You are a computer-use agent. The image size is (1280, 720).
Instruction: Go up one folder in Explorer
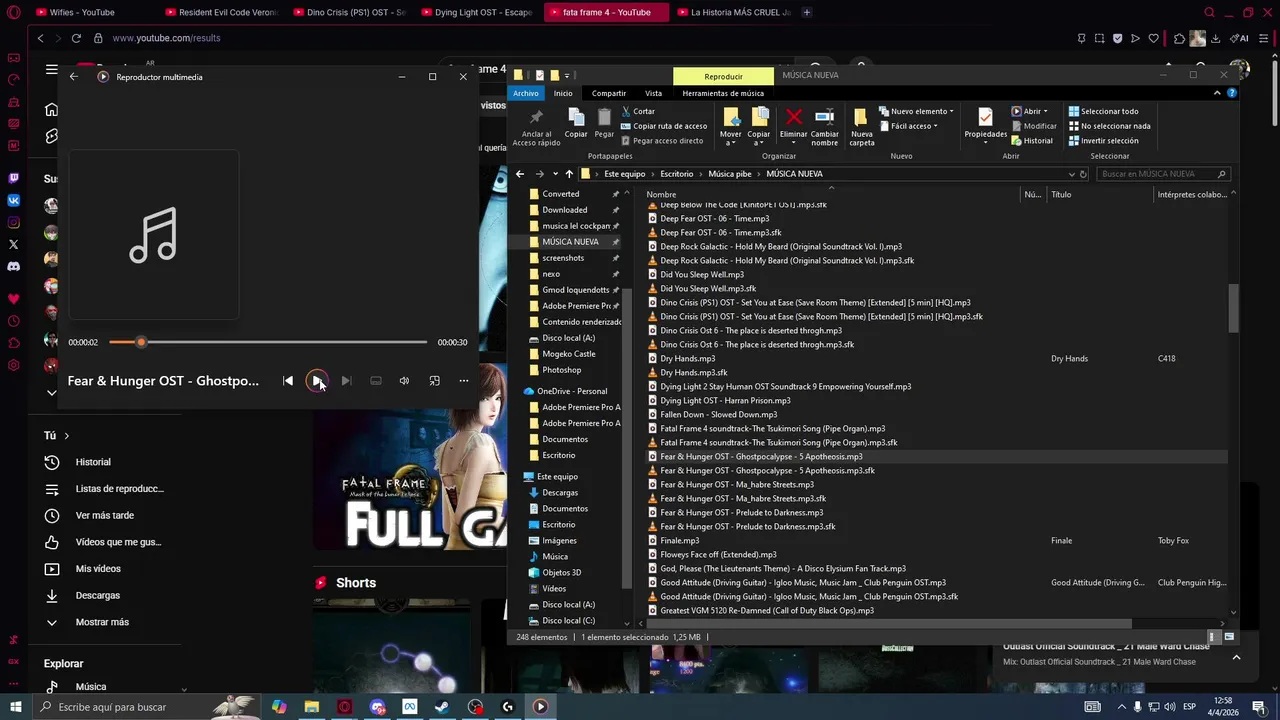(x=569, y=174)
